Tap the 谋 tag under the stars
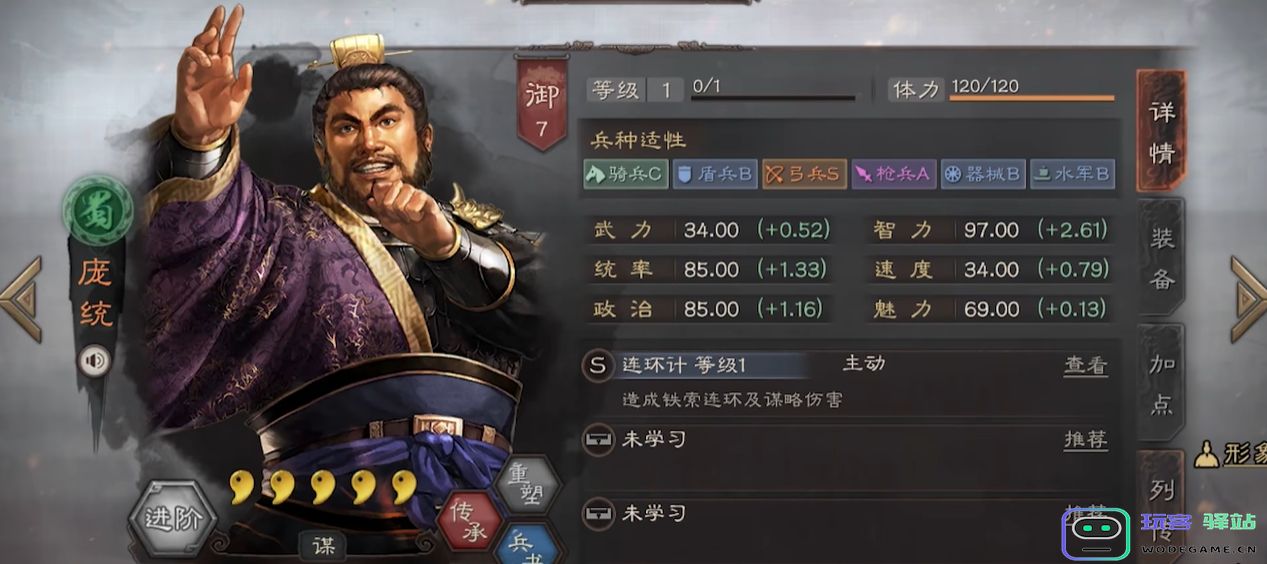The height and width of the screenshot is (564, 1267). tap(323, 545)
